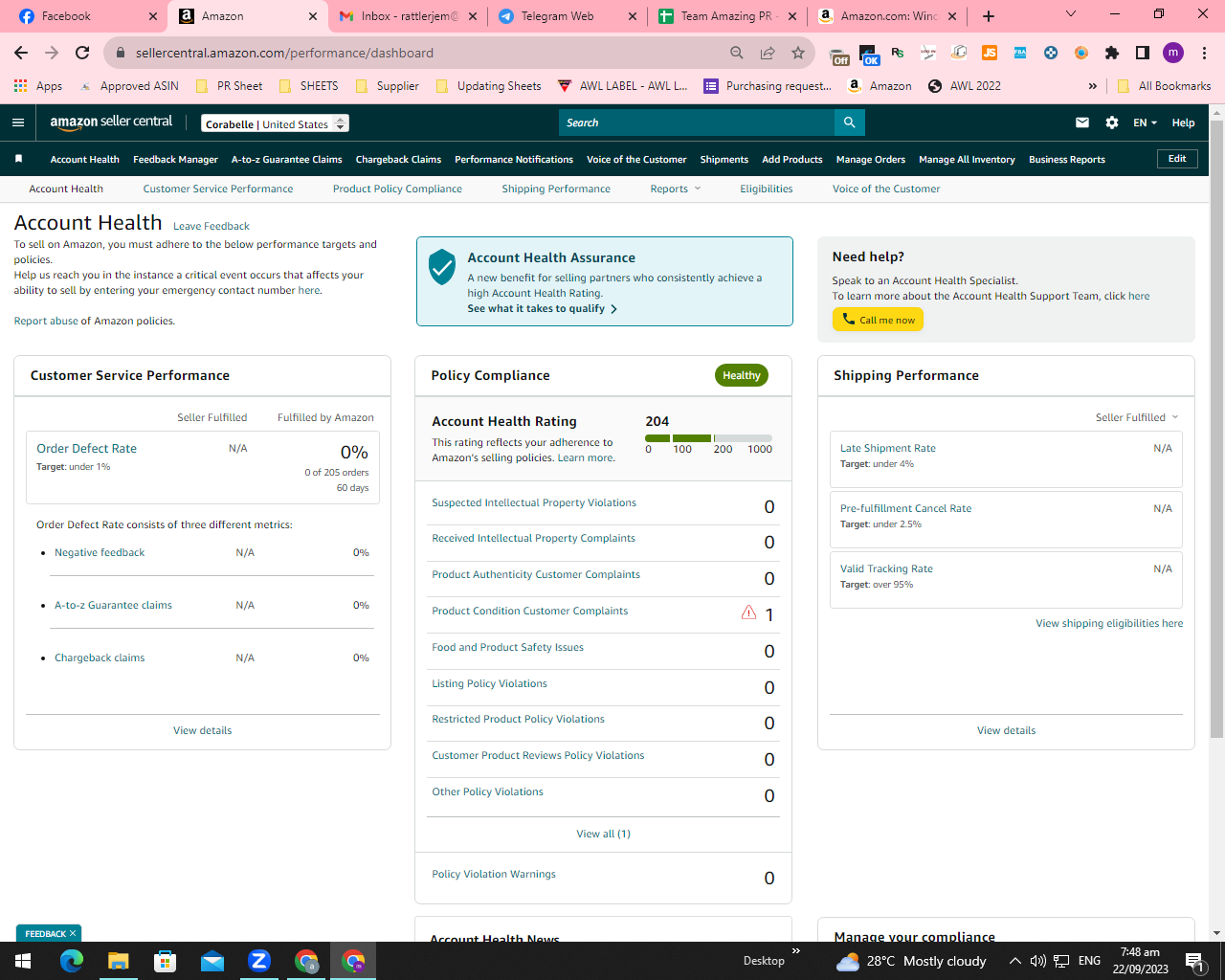The image size is (1225, 980).
Task: Open Performance Notifications menu item
Action: point(514,160)
